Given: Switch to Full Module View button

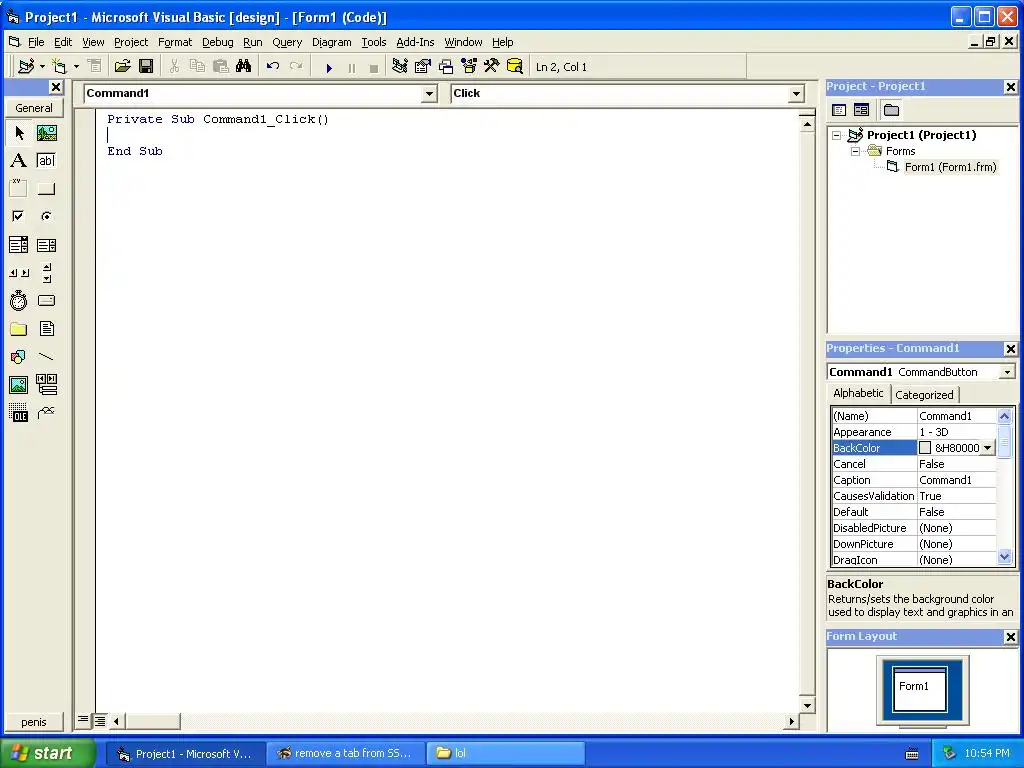Looking at the screenshot, I should point(100,720).
